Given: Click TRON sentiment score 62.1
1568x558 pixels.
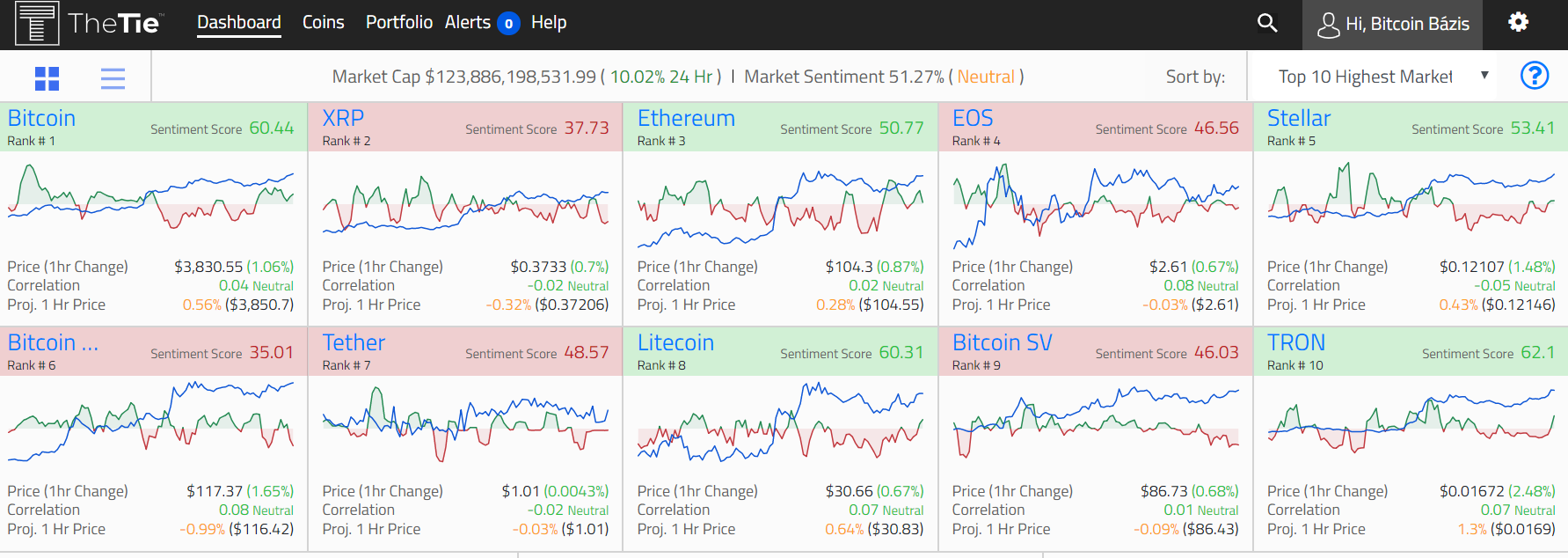Looking at the screenshot, I should pyautogui.click(x=1538, y=352).
